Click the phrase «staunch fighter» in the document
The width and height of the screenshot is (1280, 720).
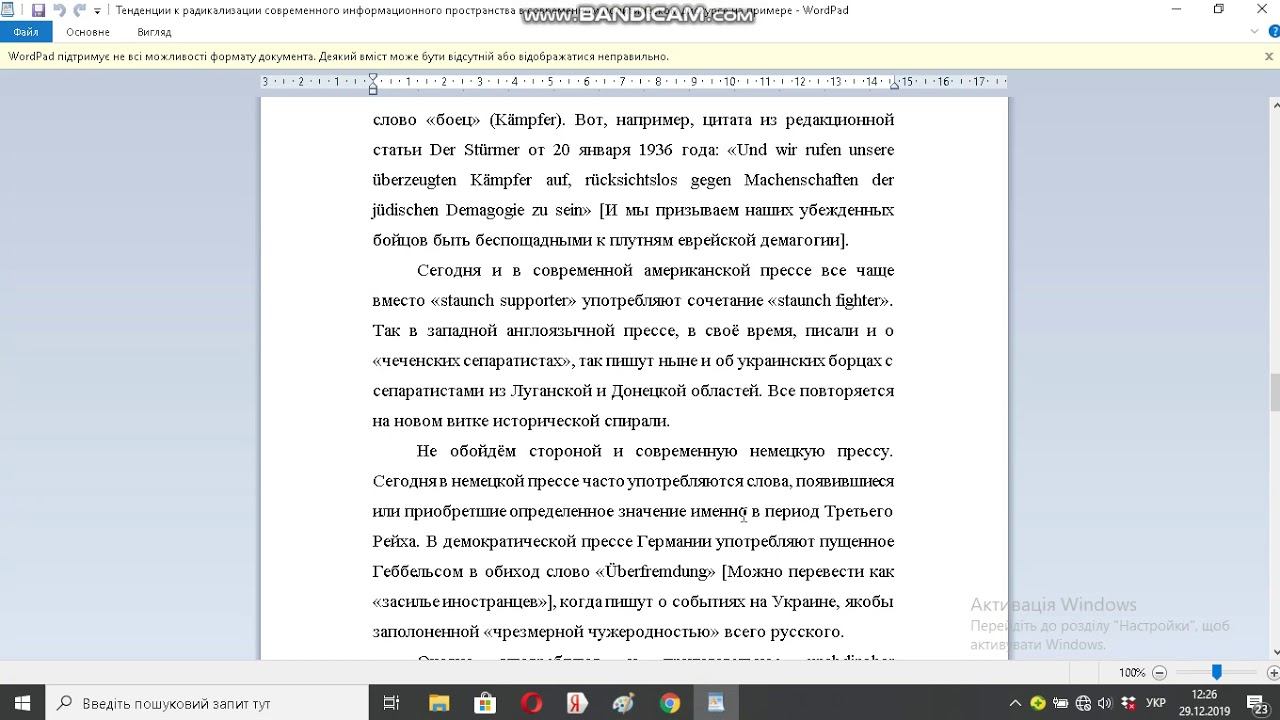(x=830, y=301)
